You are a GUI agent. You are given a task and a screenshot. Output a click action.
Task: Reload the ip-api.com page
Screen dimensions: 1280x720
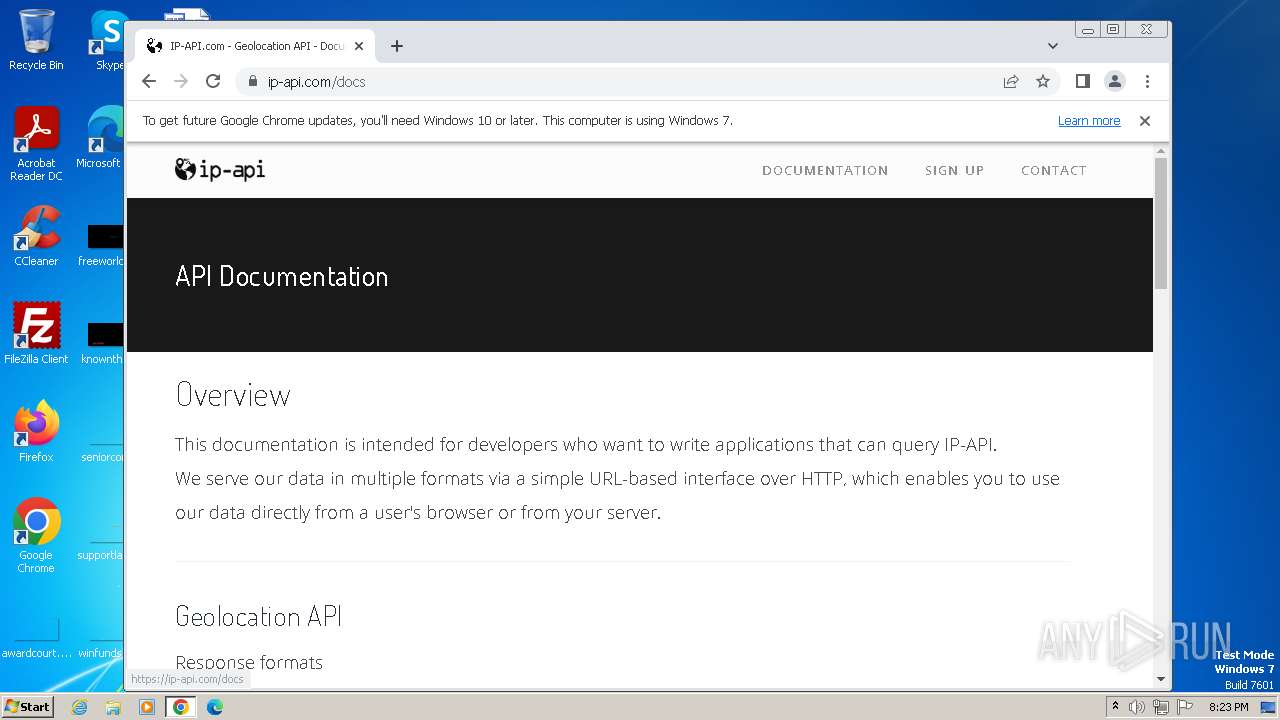pyautogui.click(x=213, y=81)
